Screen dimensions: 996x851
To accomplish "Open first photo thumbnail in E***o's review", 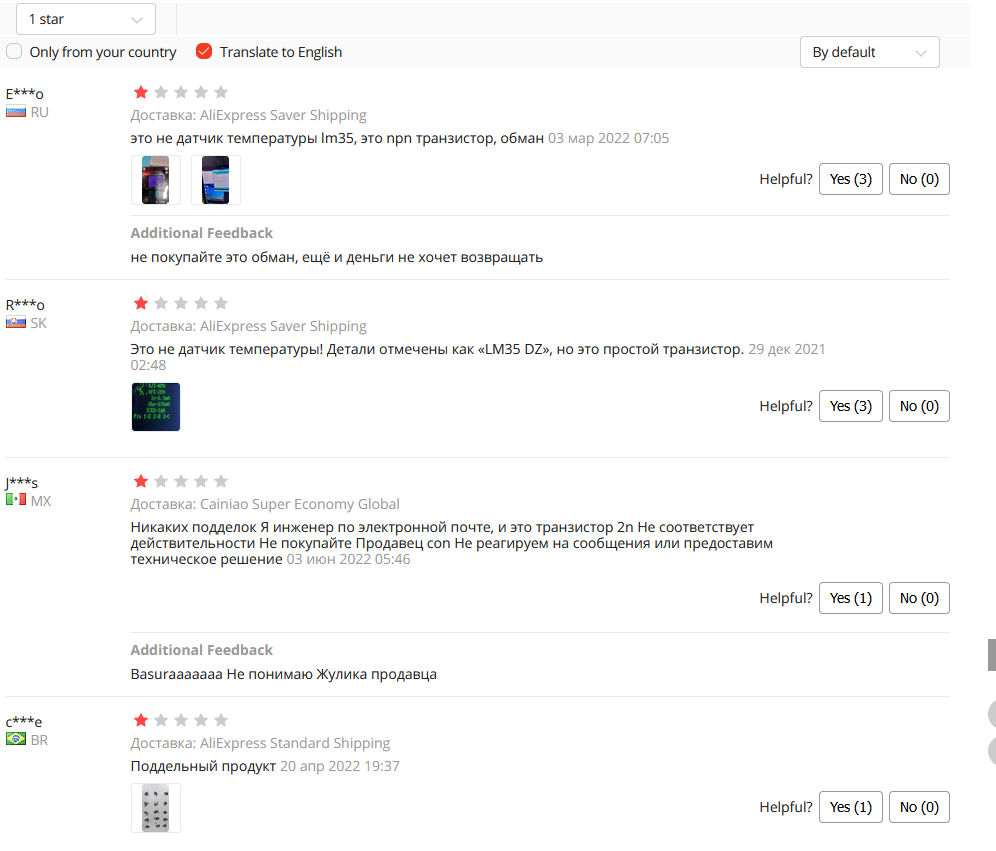I will [x=156, y=180].
